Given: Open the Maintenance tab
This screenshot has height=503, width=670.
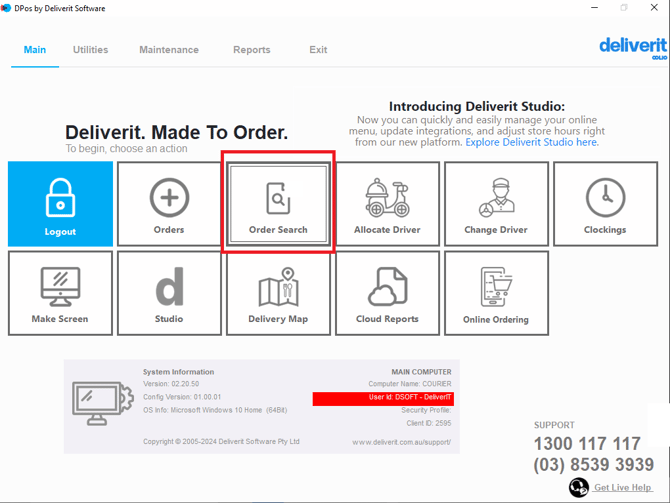Looking at the screenshot, I should click(x=169, y=50).
